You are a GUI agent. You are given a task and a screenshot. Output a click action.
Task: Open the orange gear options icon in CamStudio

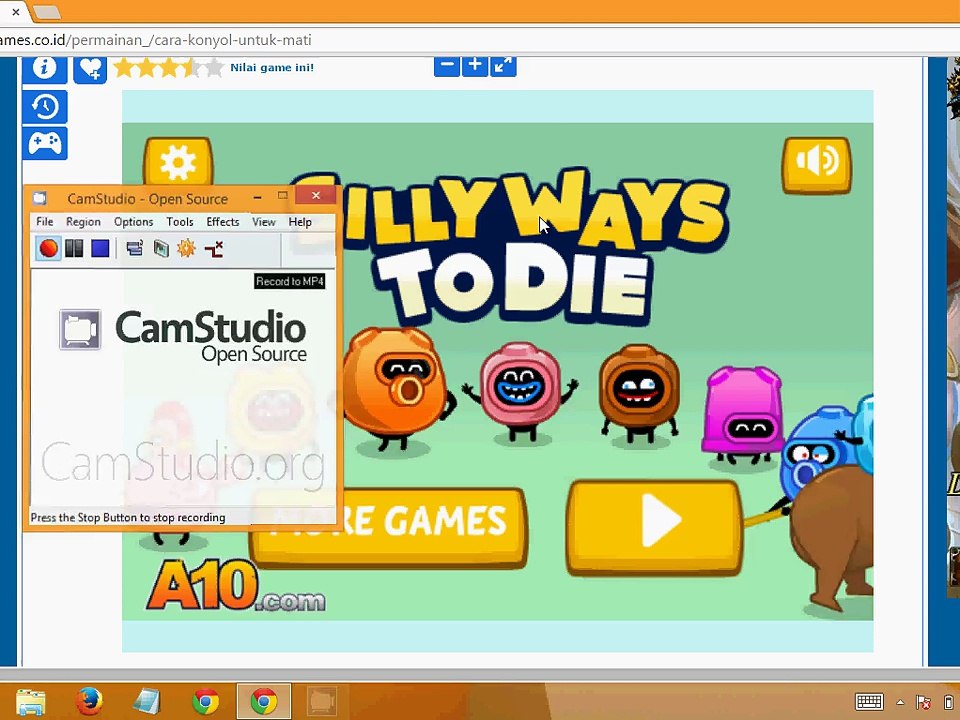[186, 248]
